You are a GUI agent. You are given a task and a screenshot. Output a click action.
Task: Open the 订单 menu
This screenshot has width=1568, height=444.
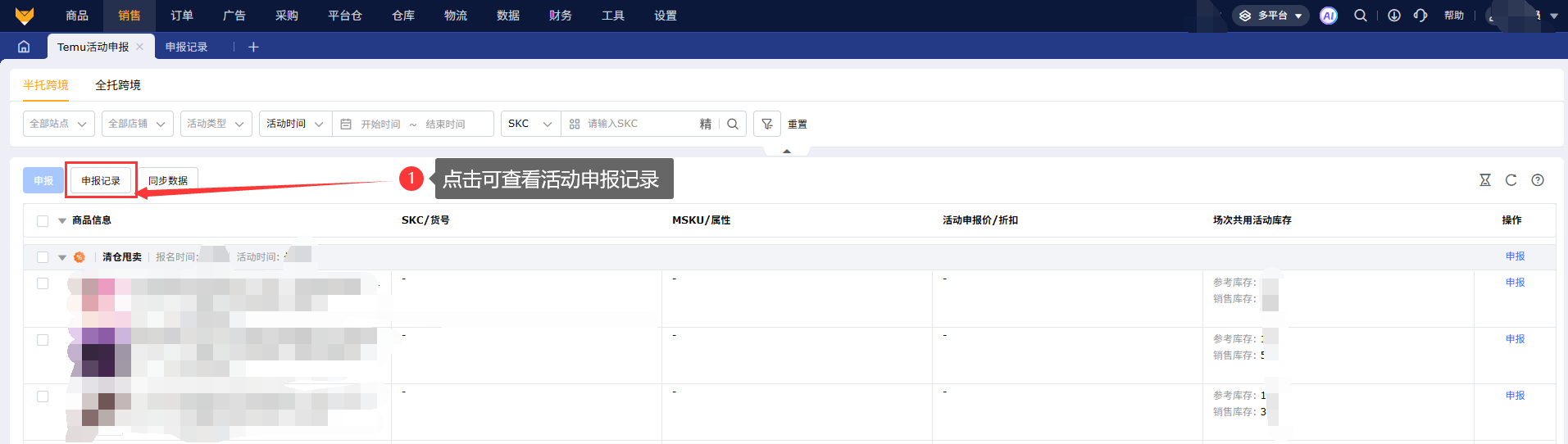coord(182,16)
